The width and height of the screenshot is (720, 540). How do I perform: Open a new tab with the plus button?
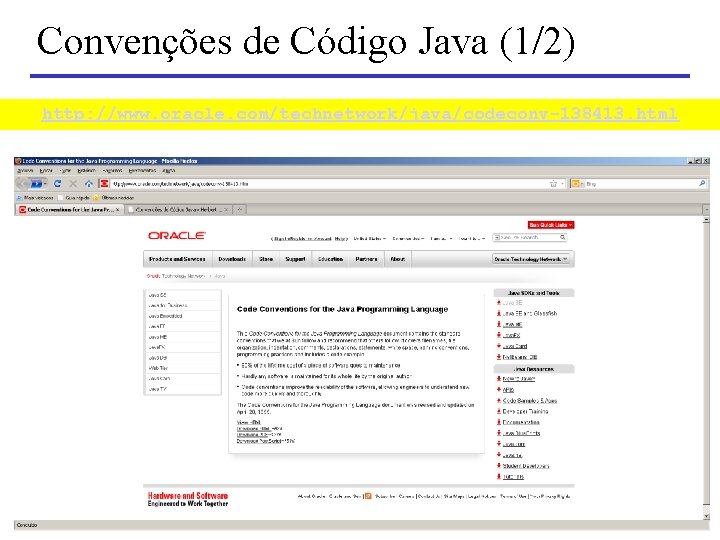pyautogui.click(x=240, y=209)
